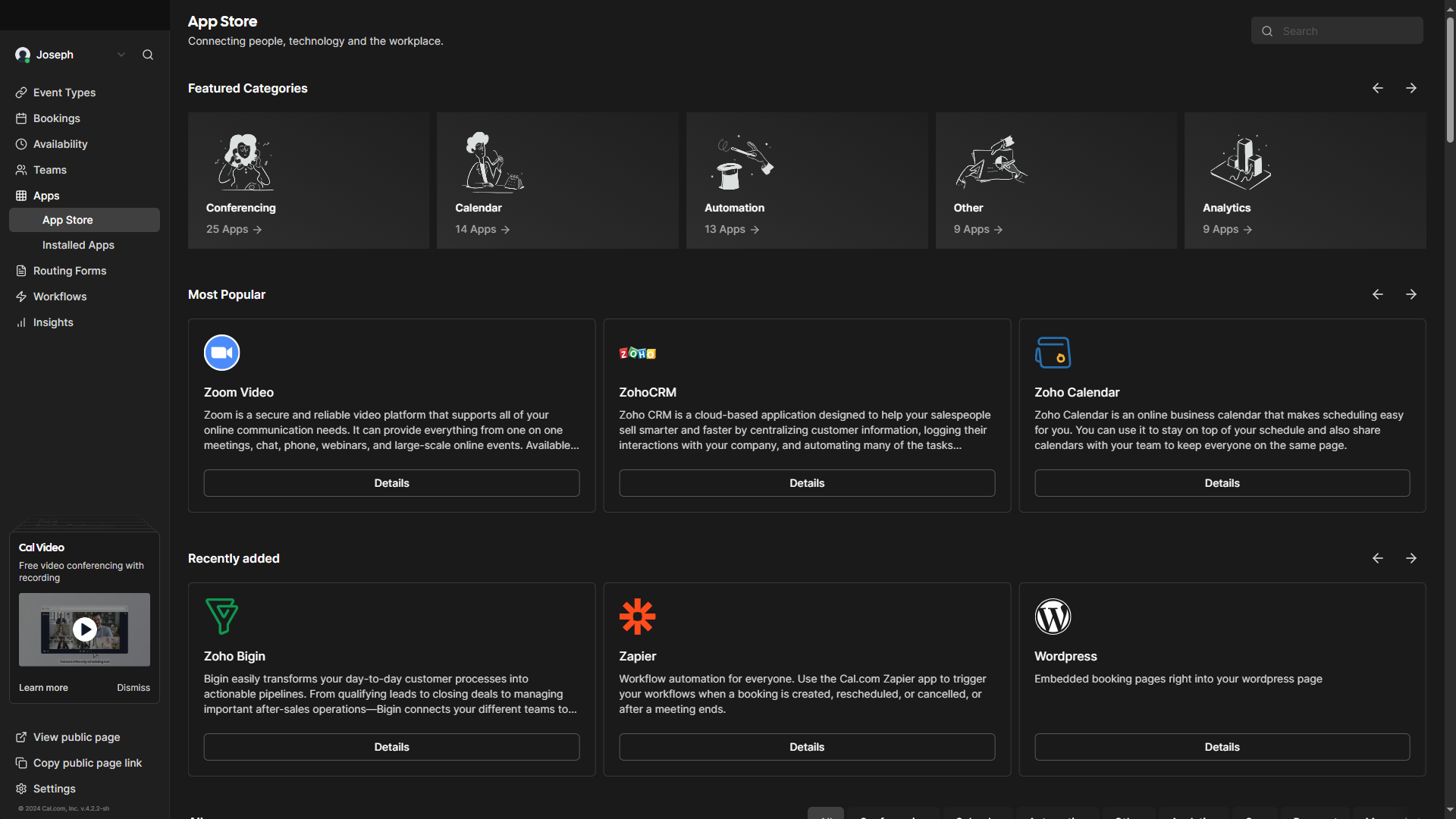Click the Zoom Video app icon
Screen dimensions: 1456x819
(221, 352)
